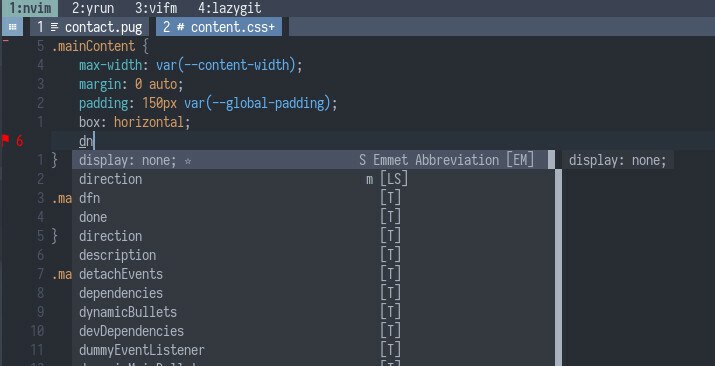Screen dimensions: 715x366
Task: Pick the 'done' completion item
Action: coord(313,217)
